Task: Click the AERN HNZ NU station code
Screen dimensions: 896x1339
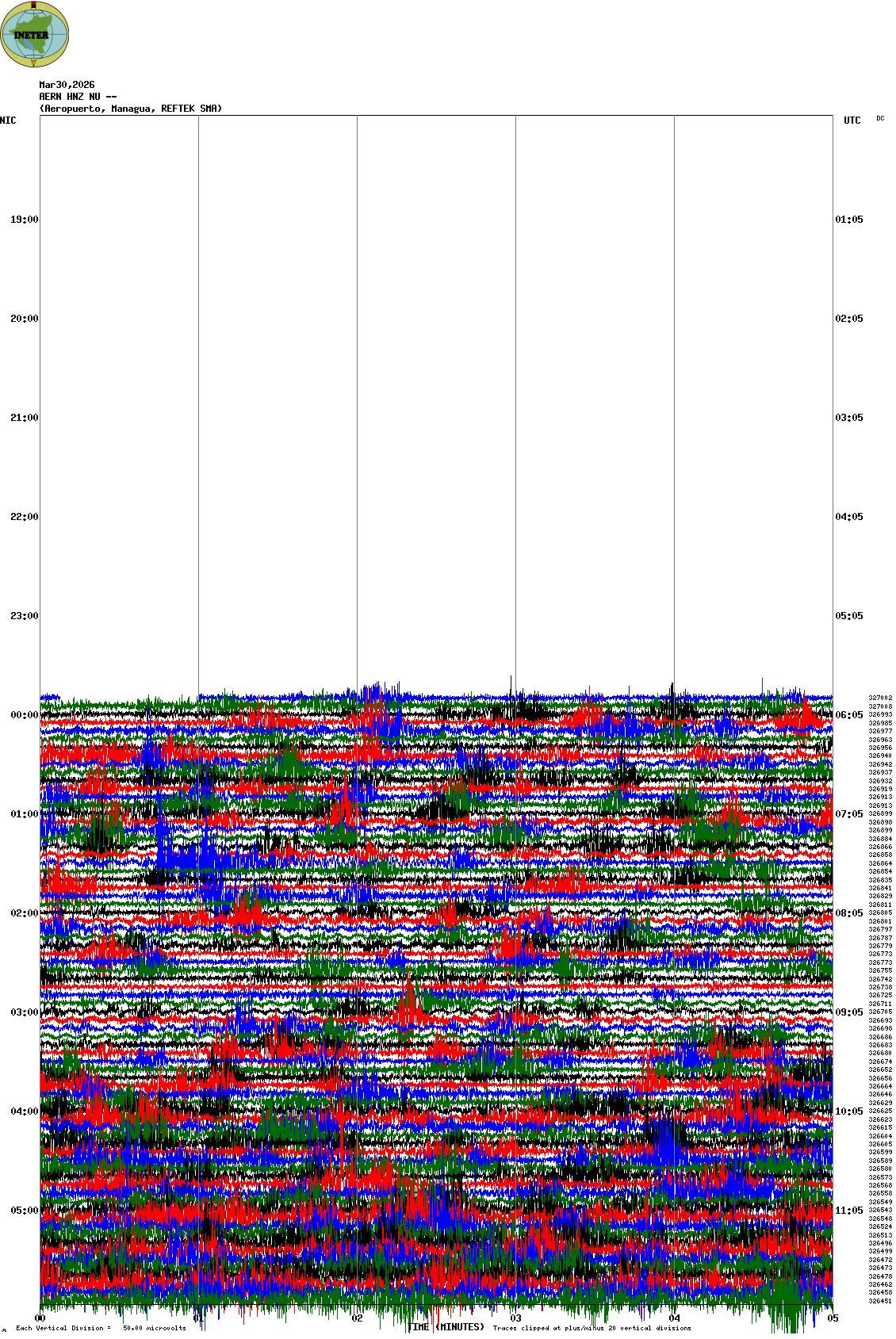Action: pos(78,97)
